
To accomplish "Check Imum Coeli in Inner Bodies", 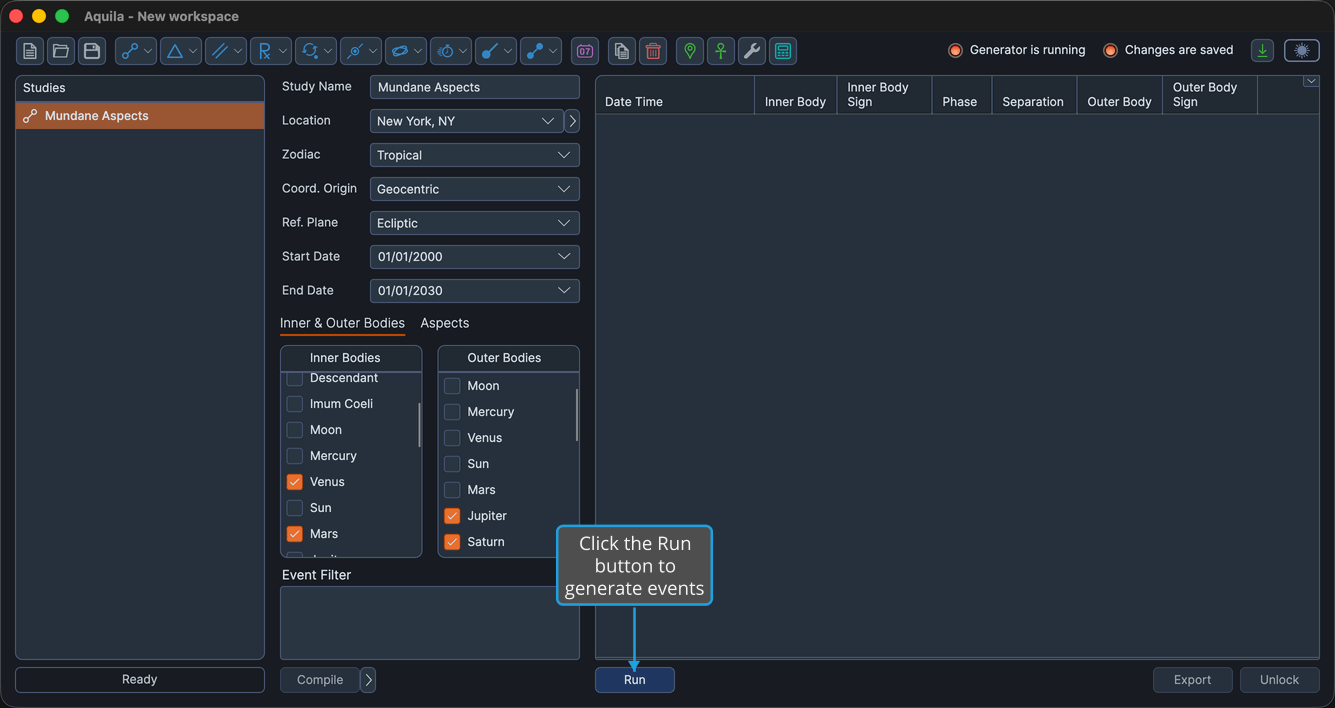I will (295, 404).
